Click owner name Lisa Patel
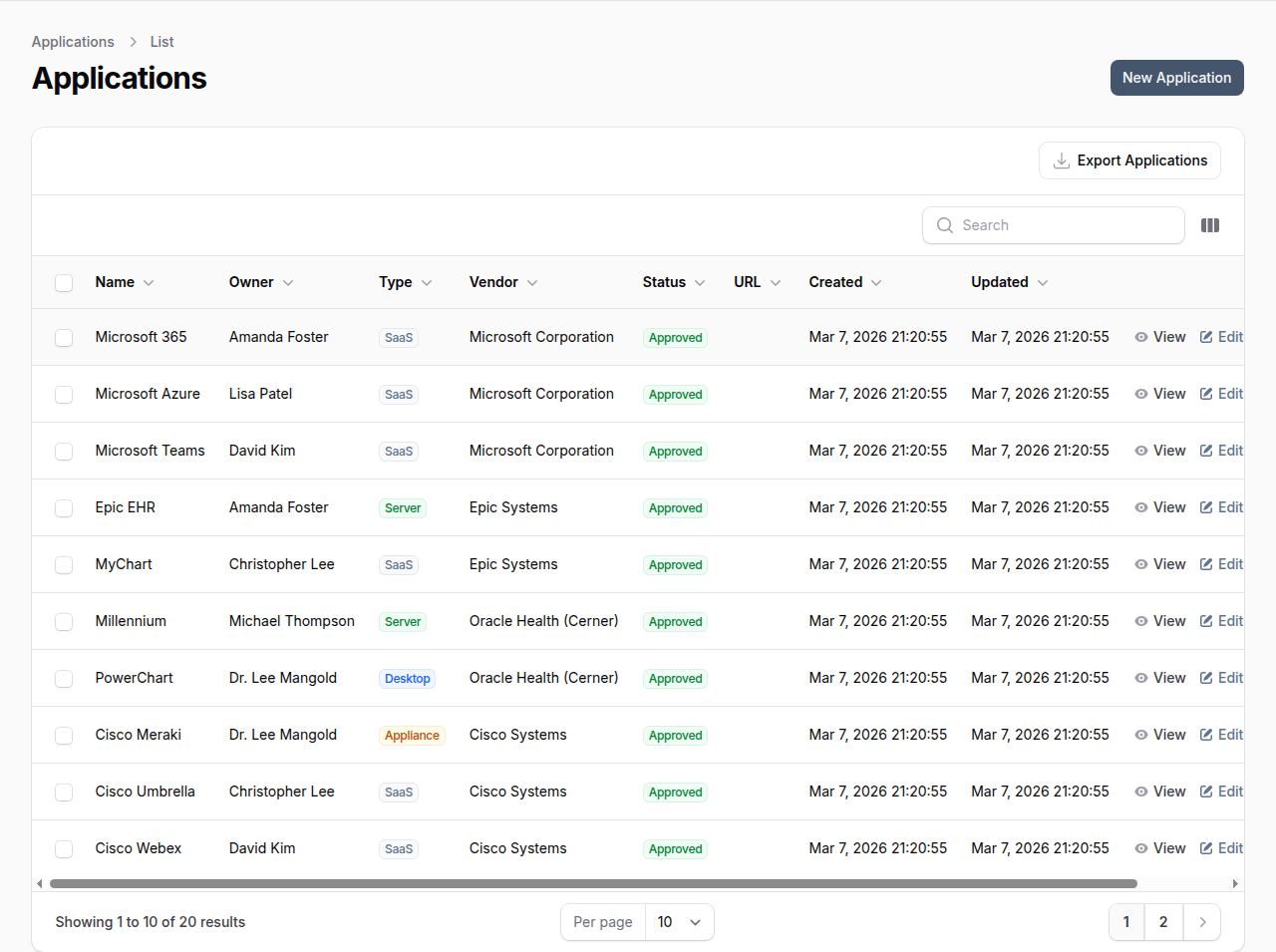This screenshot has height=952, width=1276. [x=260, y=394]
